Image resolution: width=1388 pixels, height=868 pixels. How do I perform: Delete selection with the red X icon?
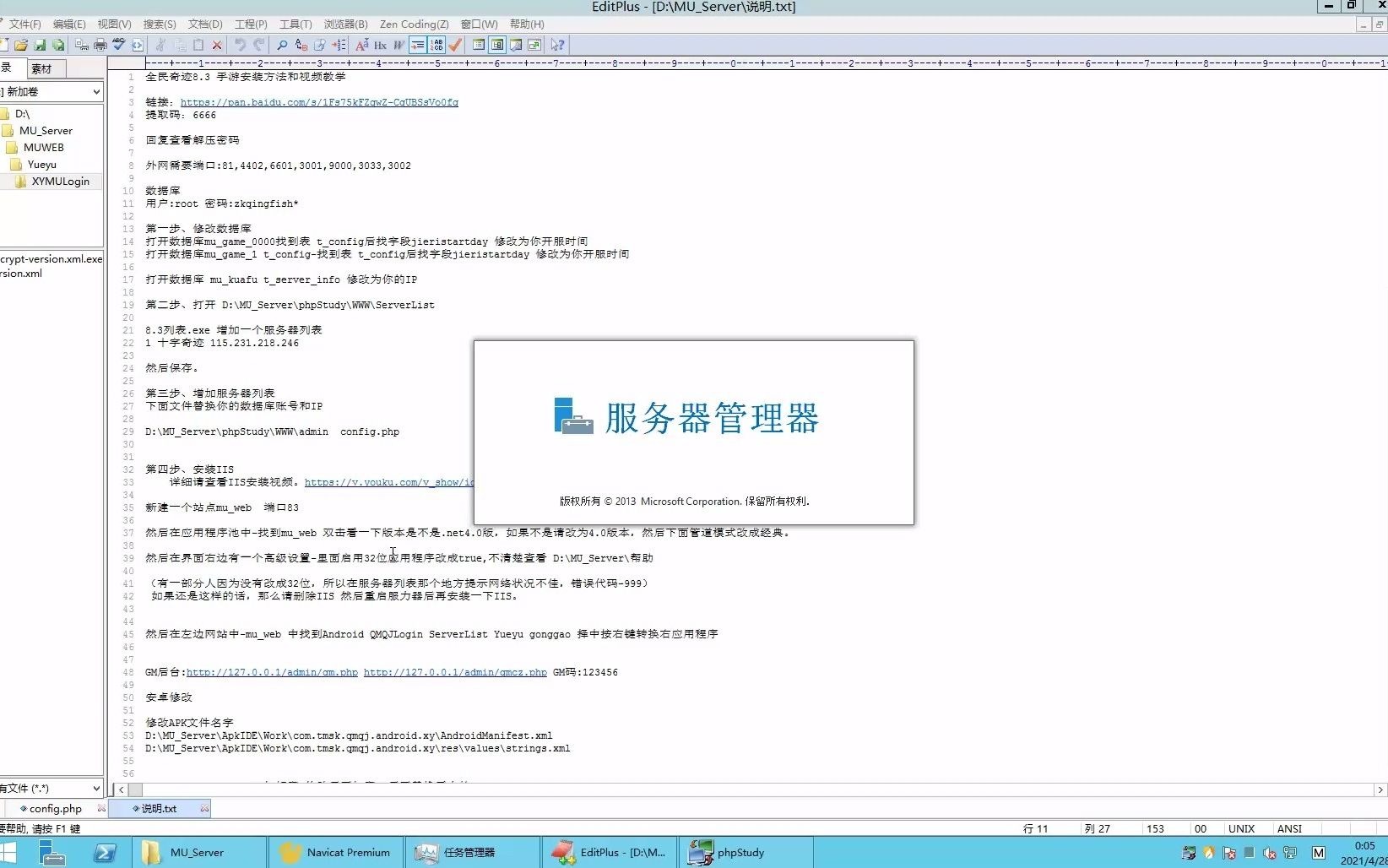pos(217,45)
